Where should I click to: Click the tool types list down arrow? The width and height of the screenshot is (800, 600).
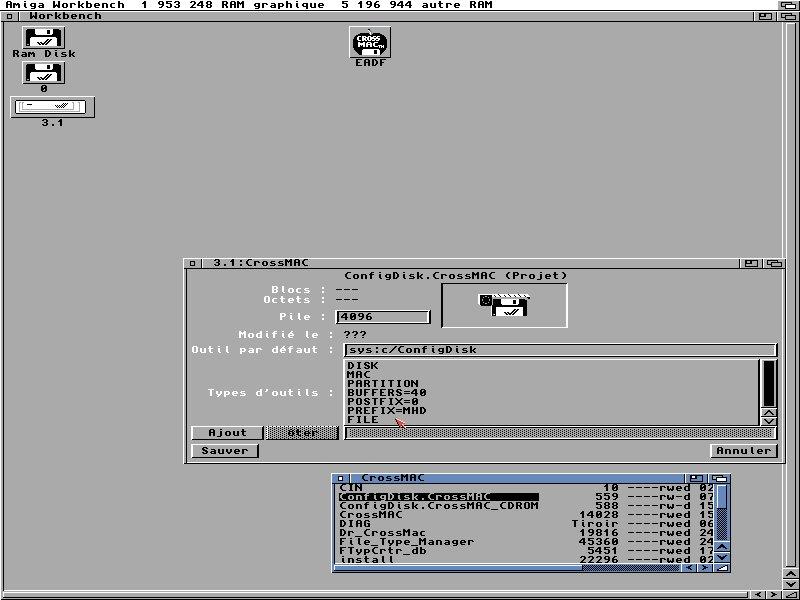(x=769, y=421)
